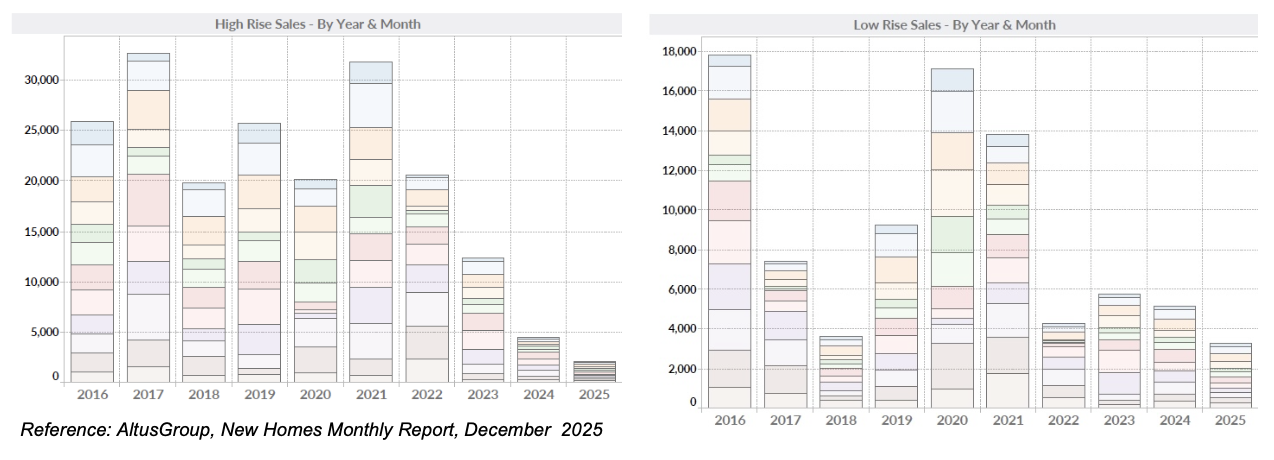Image resolution: width=1274 pixels, height=460 pixels.
Task: Click the 2021 bar in Low Rise chart
Action: click(1008, 270)
